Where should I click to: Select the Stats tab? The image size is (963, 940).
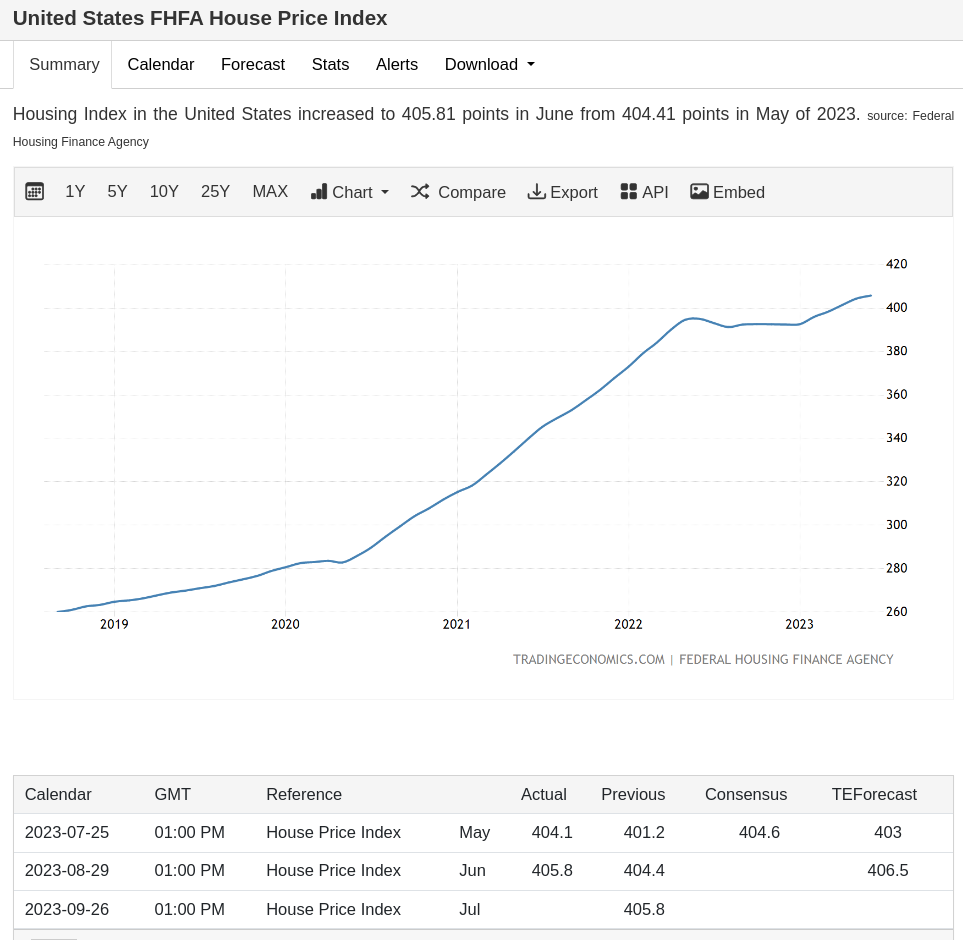330,64
